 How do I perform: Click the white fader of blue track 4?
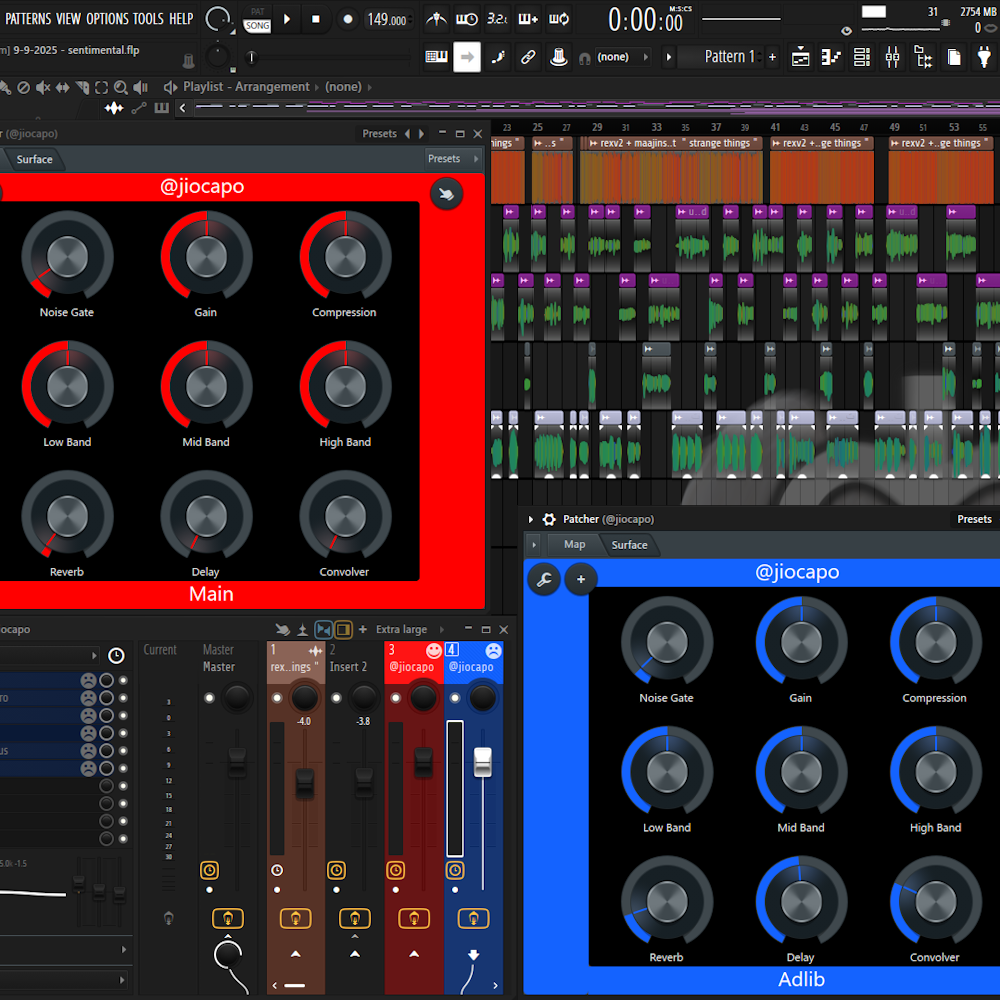point(483,762)
